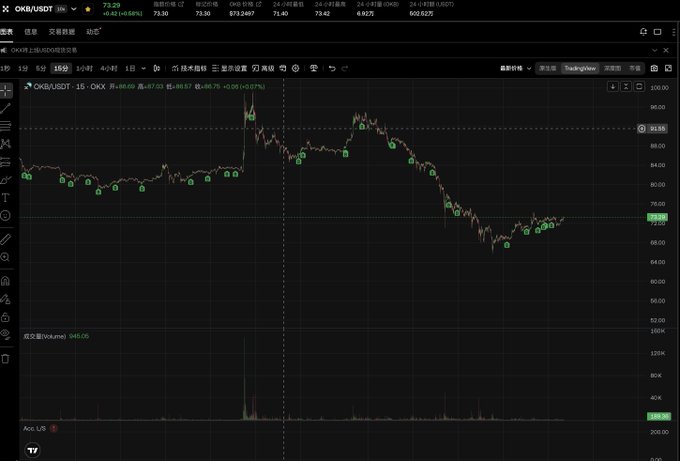680x461 pixels.
Task: Change candlestick chart style icon
Action: 157,69
